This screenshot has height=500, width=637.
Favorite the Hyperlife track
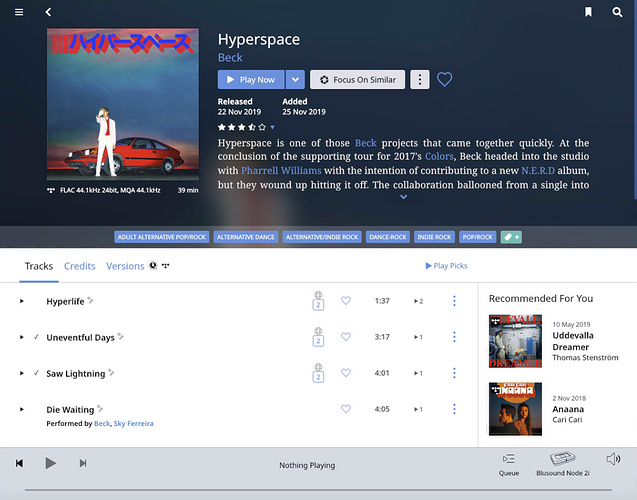[x=346, y=301]
